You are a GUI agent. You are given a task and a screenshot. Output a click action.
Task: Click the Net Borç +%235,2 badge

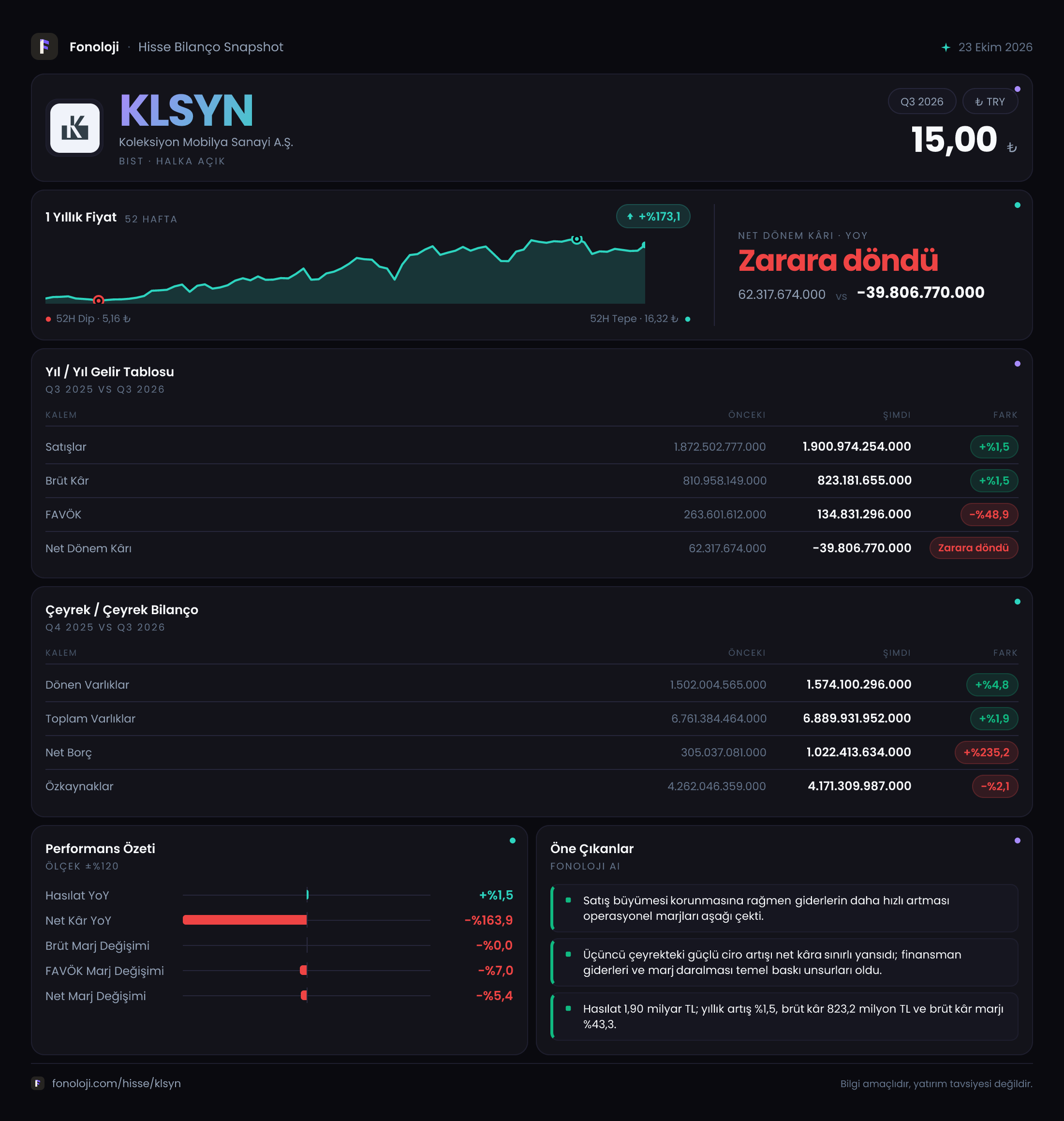click(986, 752)
